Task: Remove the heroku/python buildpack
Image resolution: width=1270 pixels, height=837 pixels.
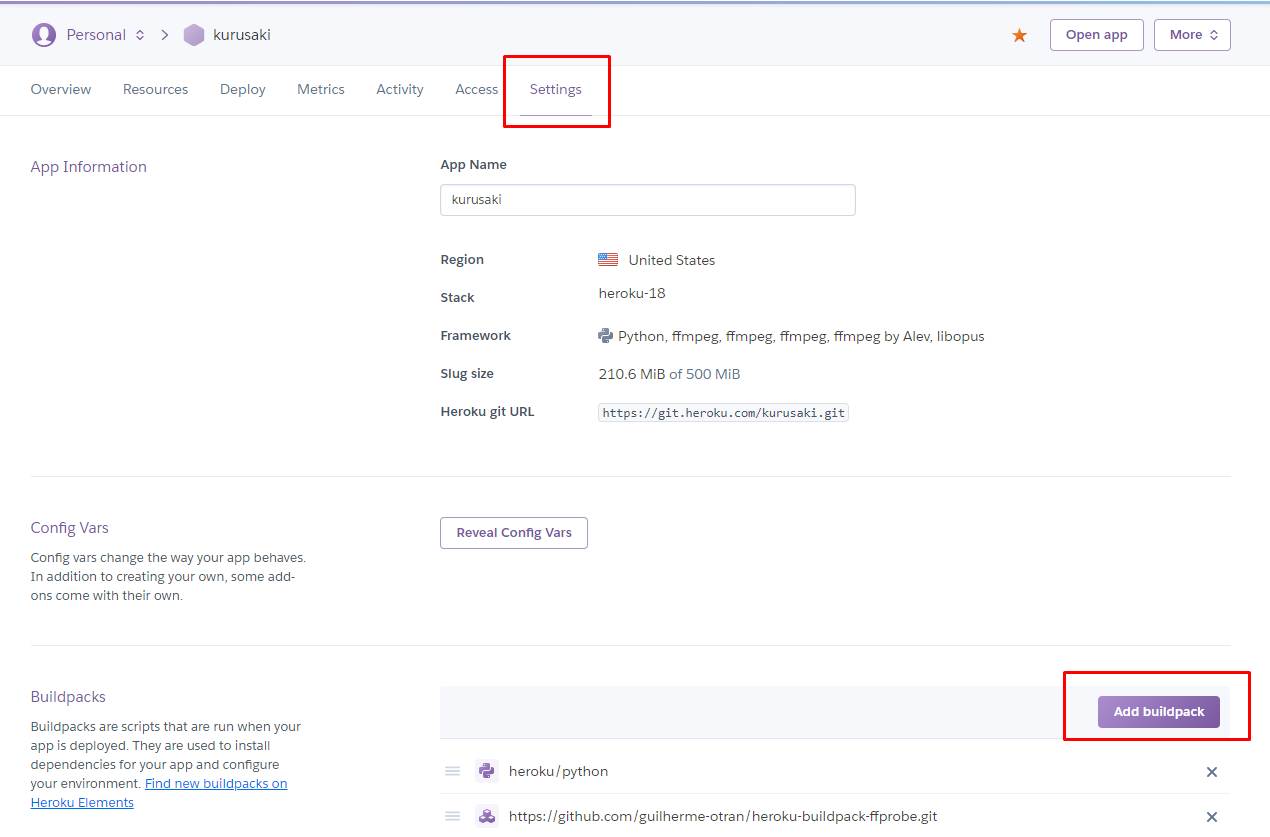Action: point(1212,772)
